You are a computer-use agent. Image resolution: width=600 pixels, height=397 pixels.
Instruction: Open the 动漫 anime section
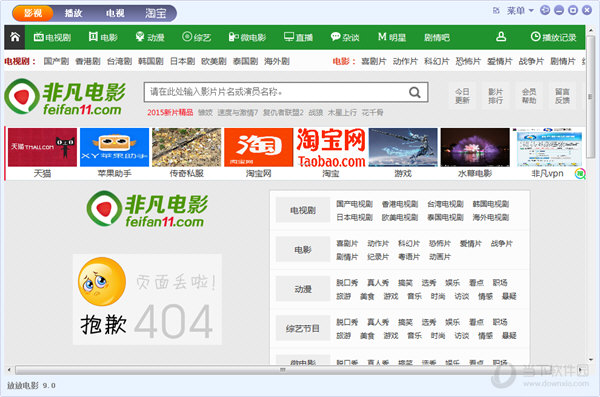[x=150, y=37]
